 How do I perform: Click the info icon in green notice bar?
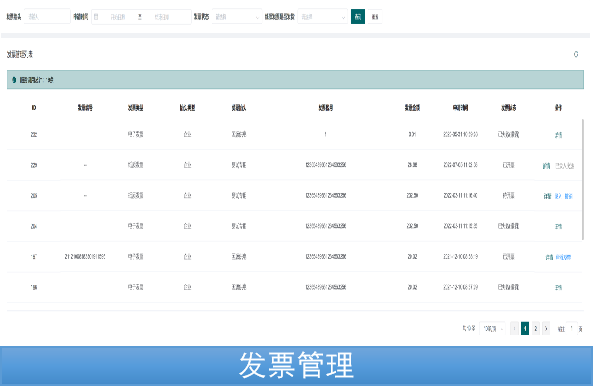(x=14, y=80)
